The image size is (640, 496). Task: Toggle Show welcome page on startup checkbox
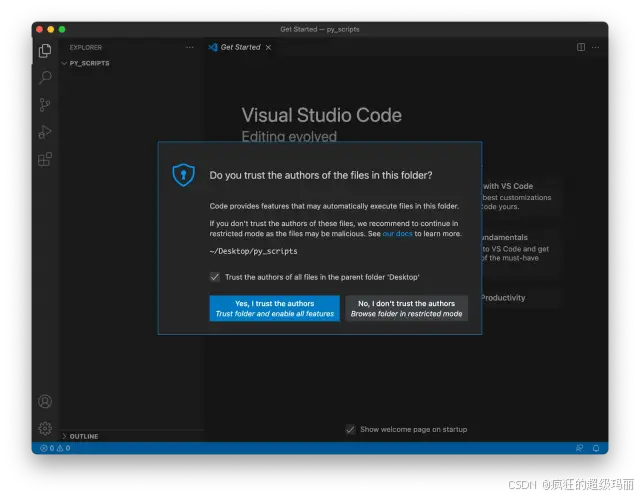coord(350,429)
